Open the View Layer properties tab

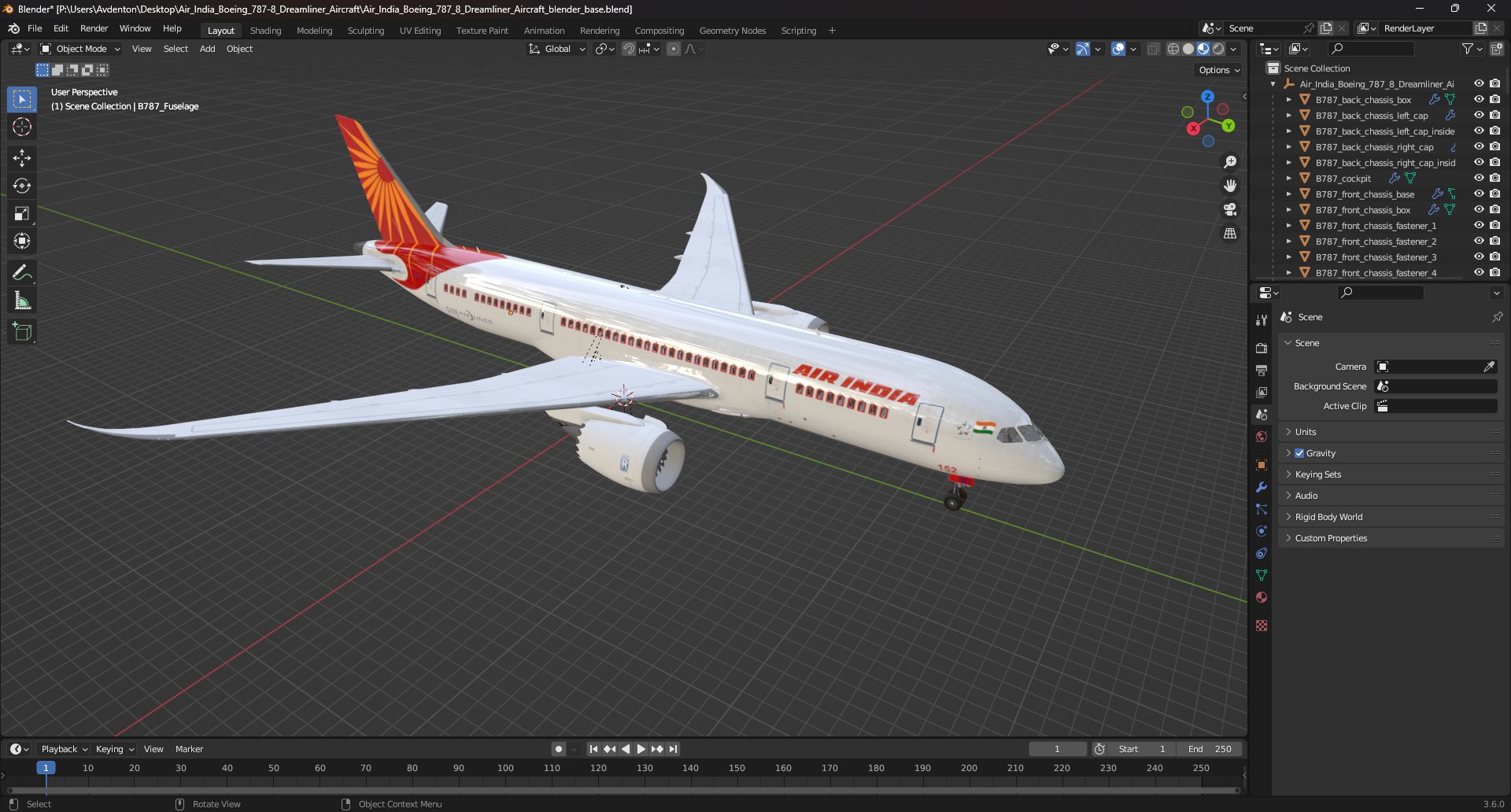[x=1262, y=392]
